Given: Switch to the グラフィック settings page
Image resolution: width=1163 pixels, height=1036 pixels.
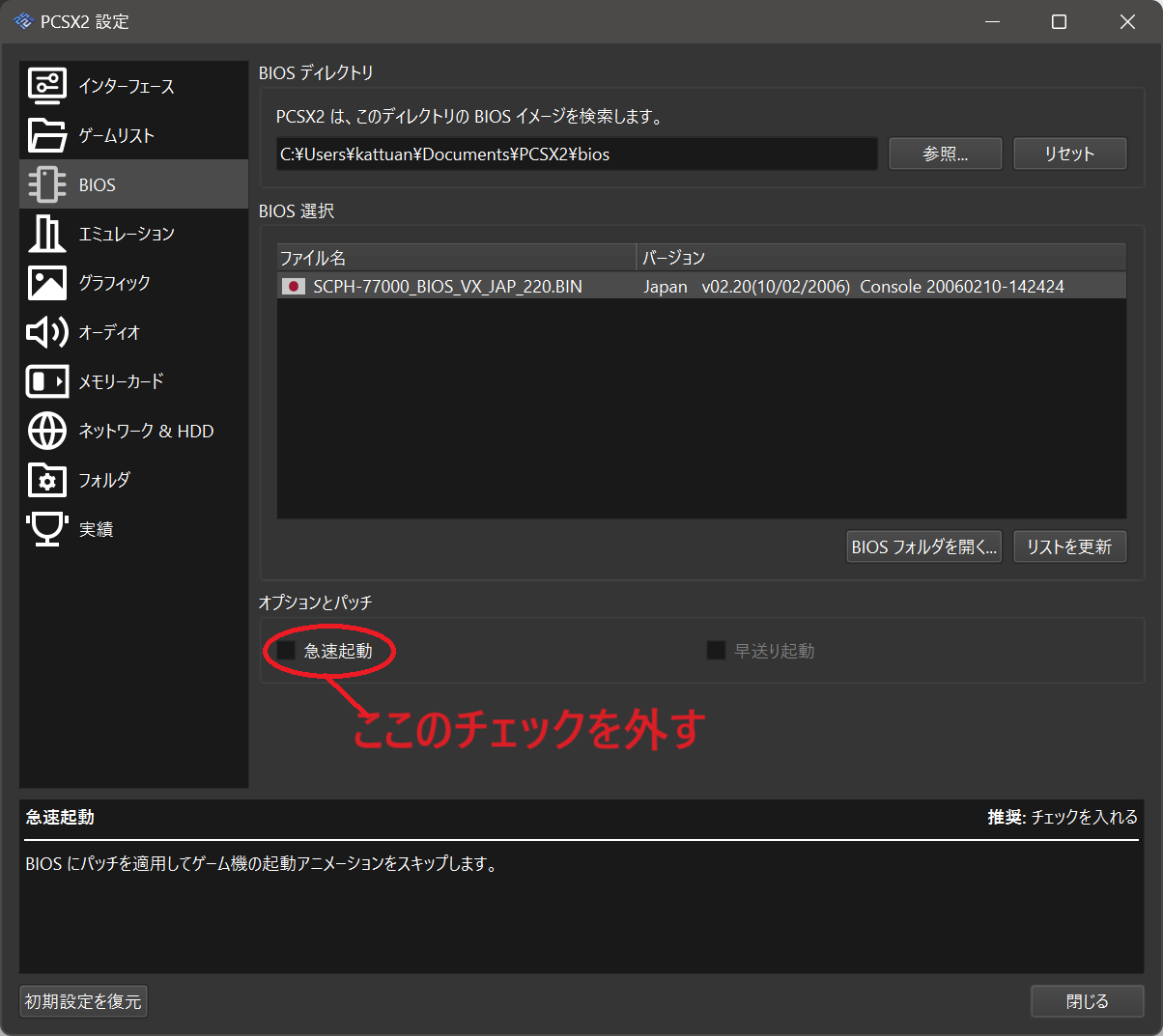Looking at the screenshot, I should 134,283.
